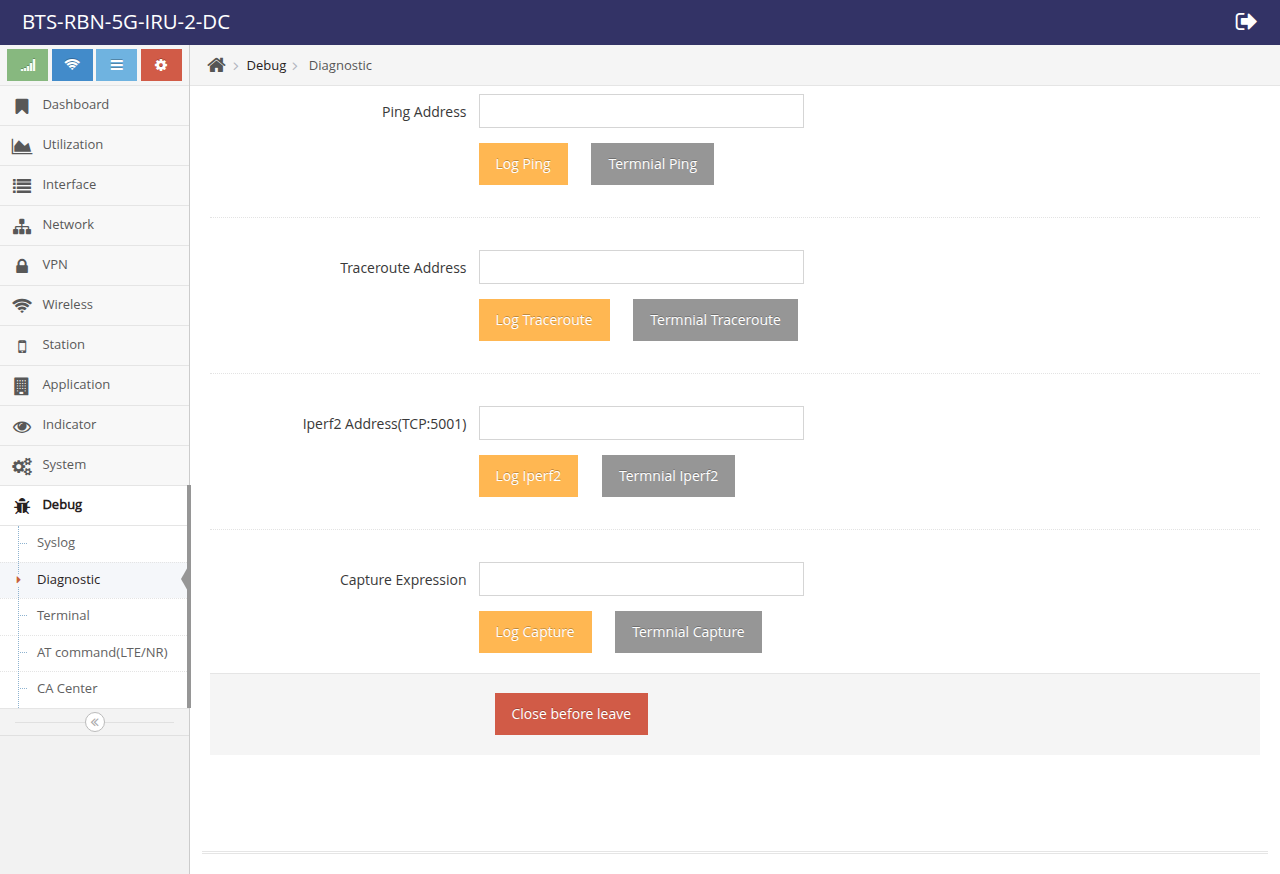The image size is (1280, 874).
Task: Click the Station mobile device icon
Action: coord(22,346)
